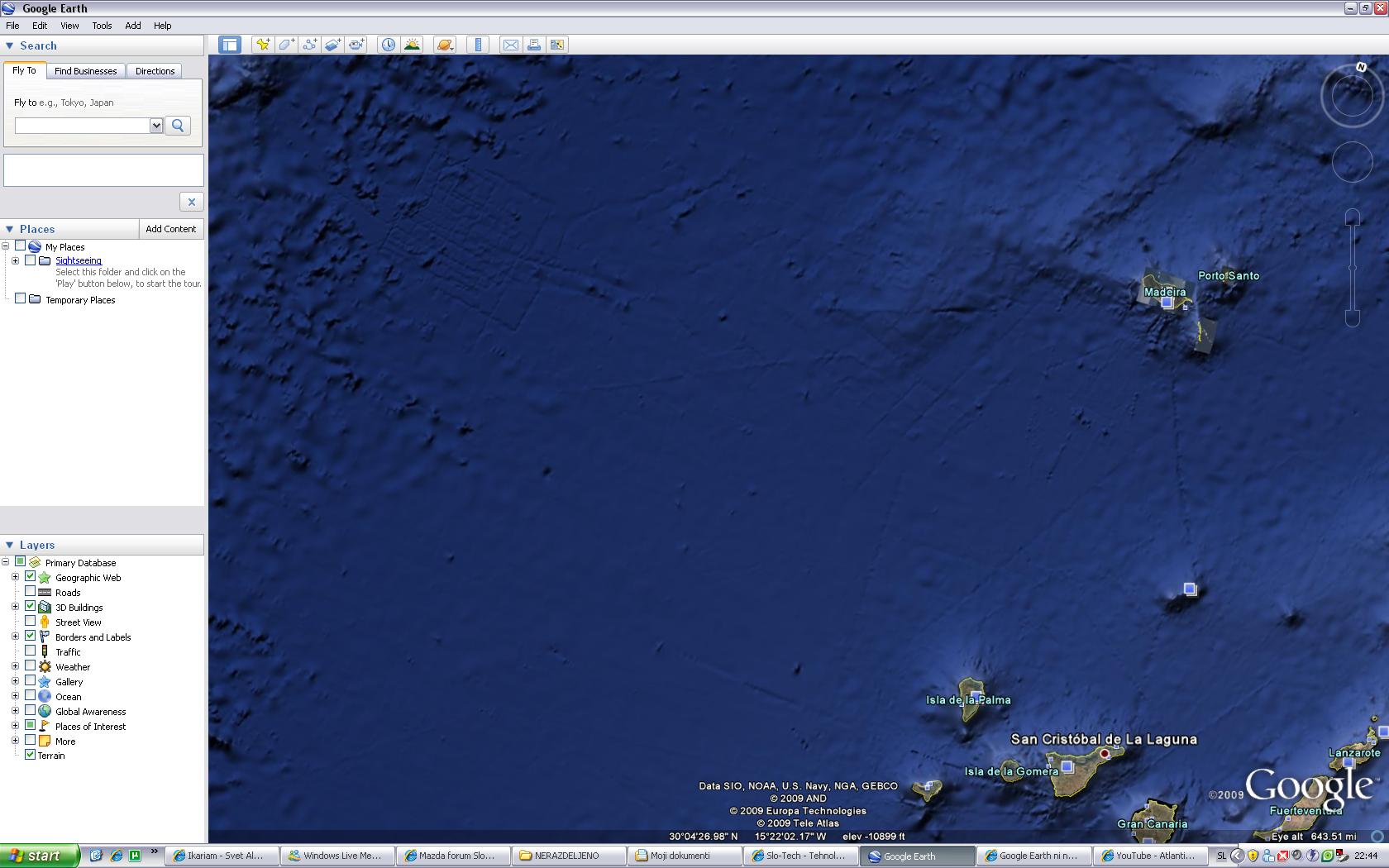Open the View menu

[69, 26]
